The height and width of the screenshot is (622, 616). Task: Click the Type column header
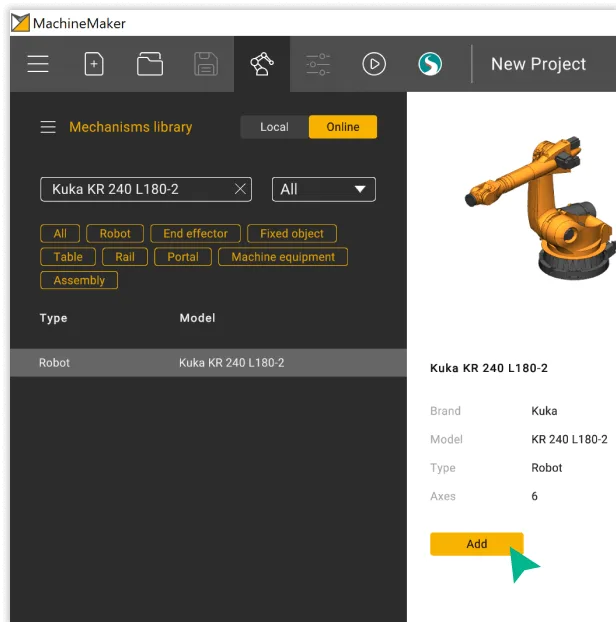pyautogui.click(x=53, y=318)
